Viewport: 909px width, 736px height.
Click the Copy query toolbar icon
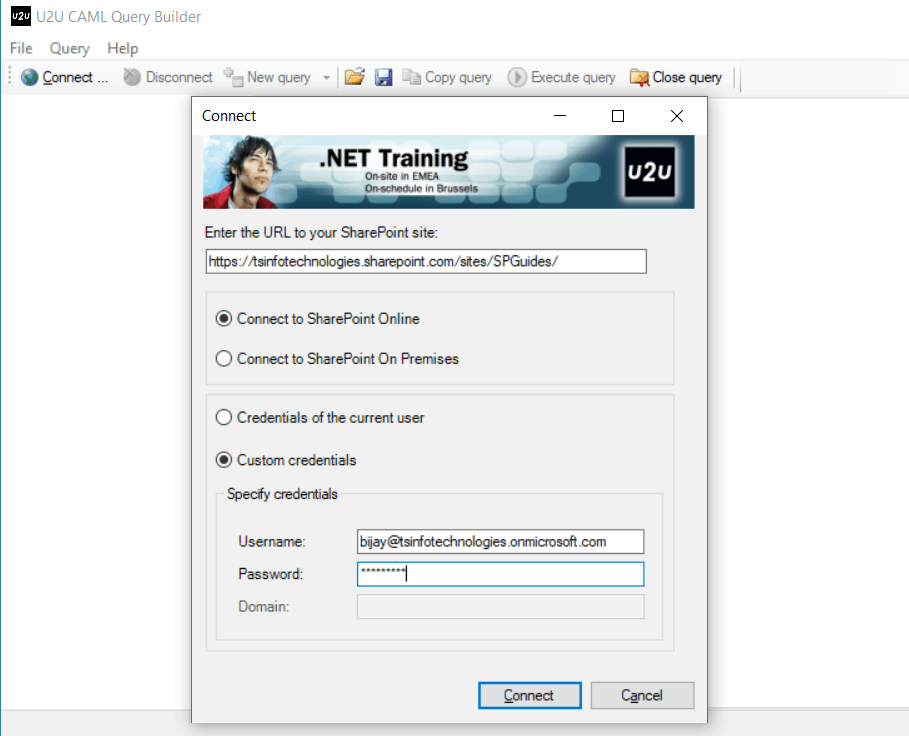411,77
